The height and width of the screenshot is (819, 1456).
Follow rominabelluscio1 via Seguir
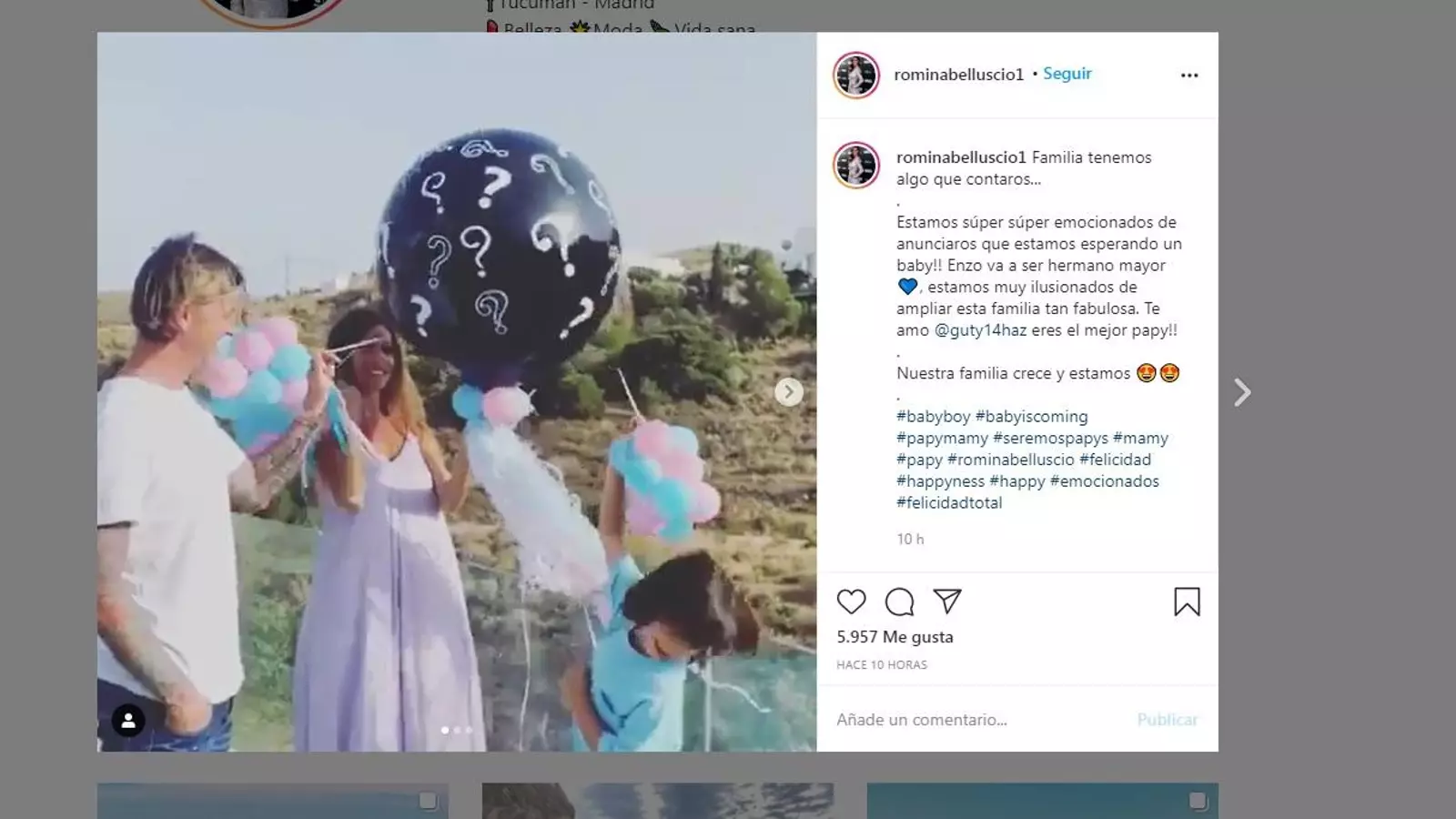tap(1067, 74)
